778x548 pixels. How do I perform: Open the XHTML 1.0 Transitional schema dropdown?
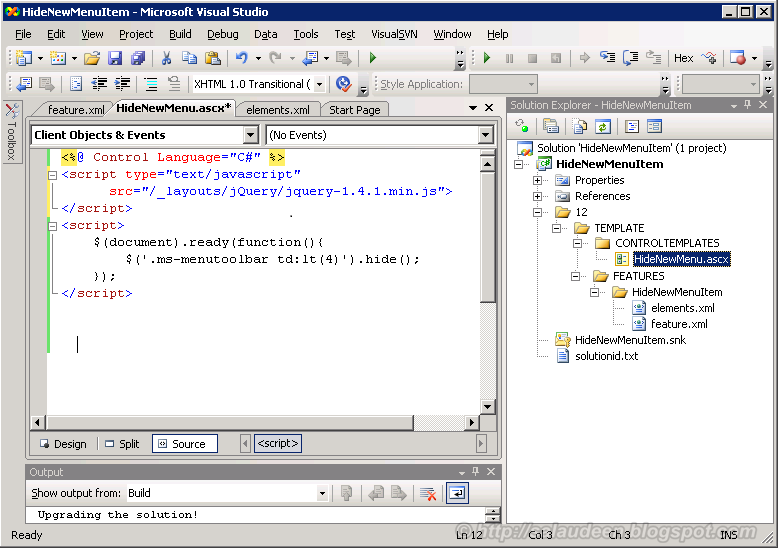click(320, 84)
